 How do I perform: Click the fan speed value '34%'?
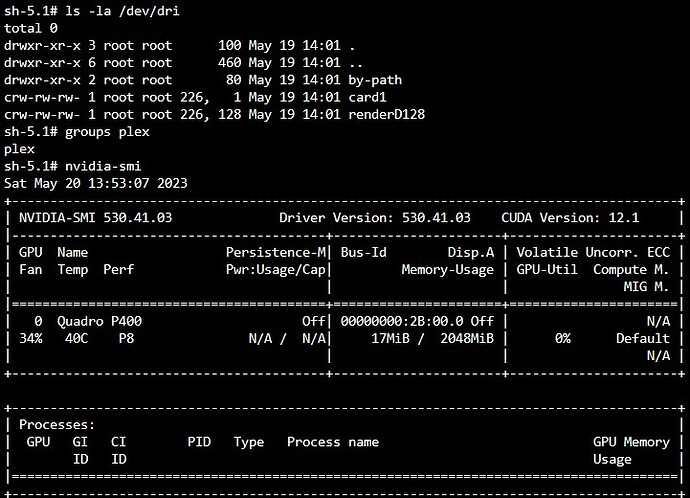click(x=31, y=339)
